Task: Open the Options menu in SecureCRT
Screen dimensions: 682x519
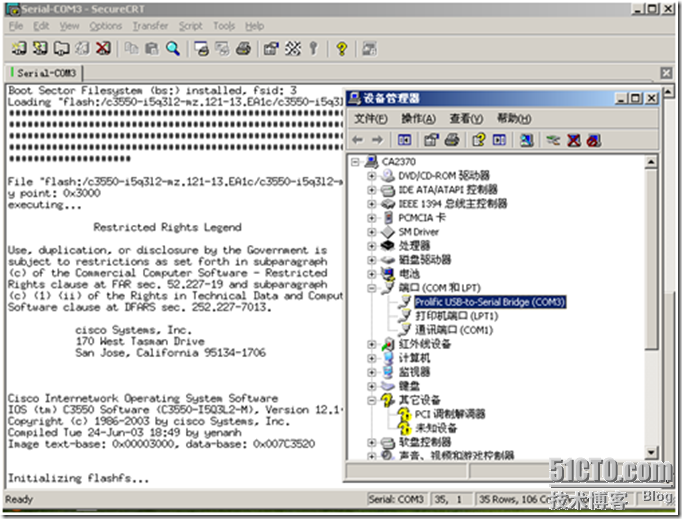Action: tap(106, 26)
